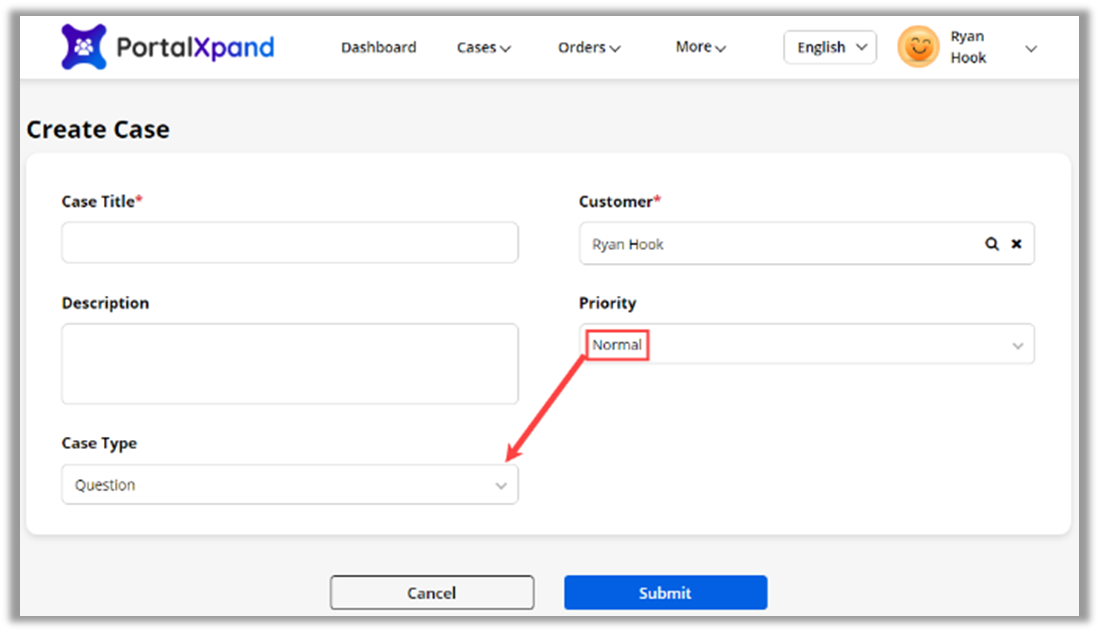
Task: Click inside the Description text area
Action: (x=290, y=363)
